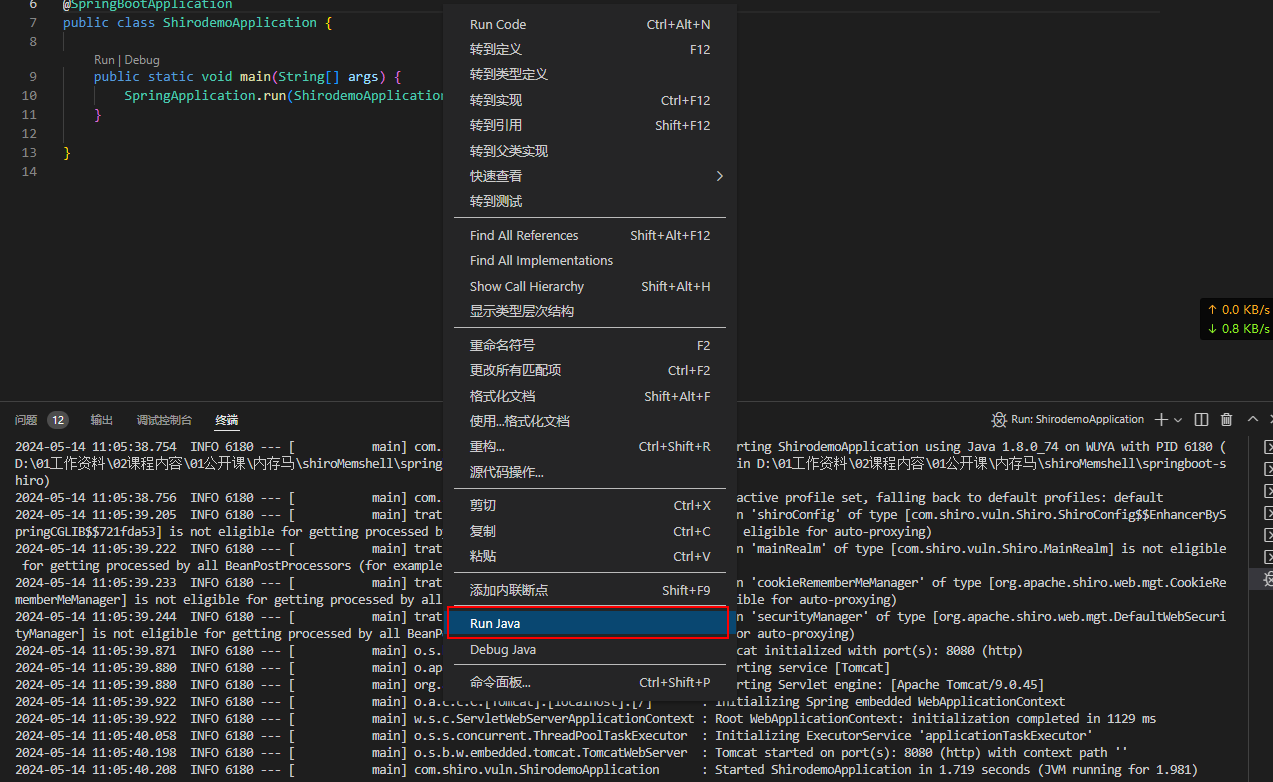
Task: Open the terminal launch profile dropdown chevron
Action: tap(1178, 420)
